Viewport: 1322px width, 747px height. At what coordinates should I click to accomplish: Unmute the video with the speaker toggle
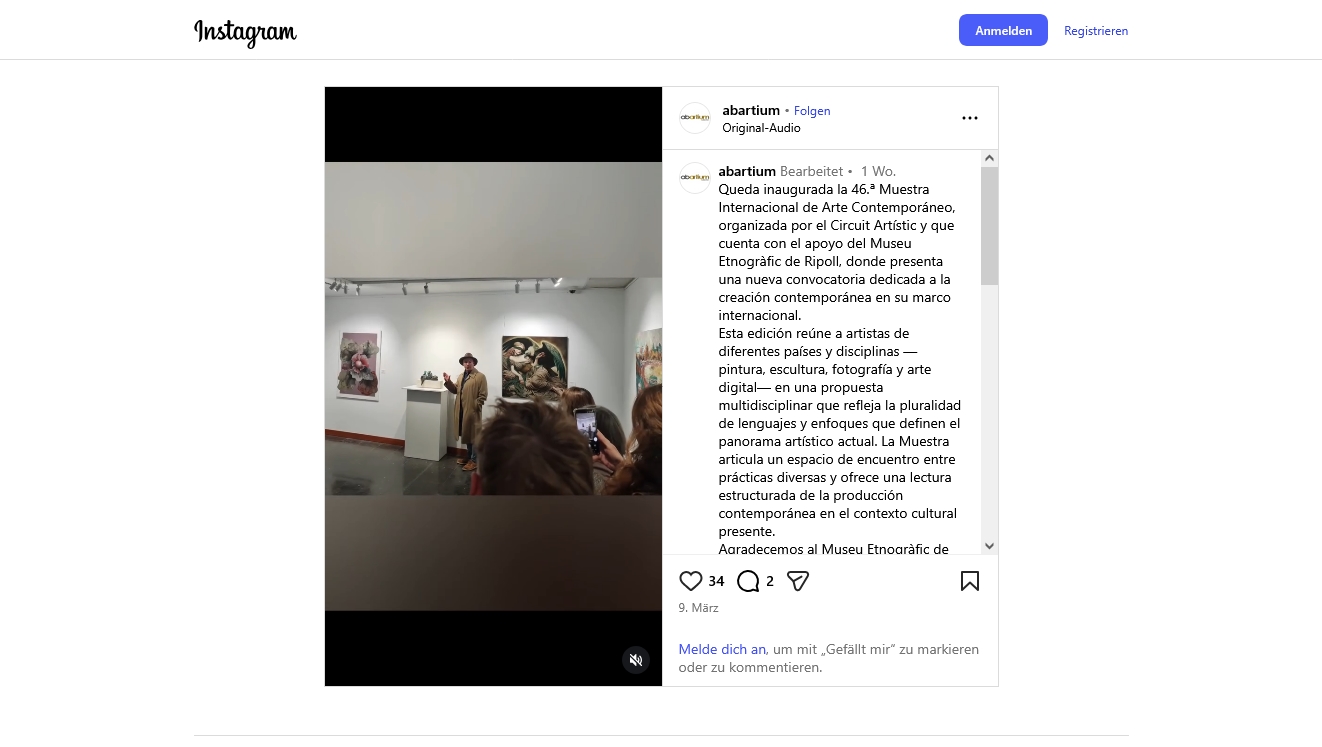tap(636, 660)
